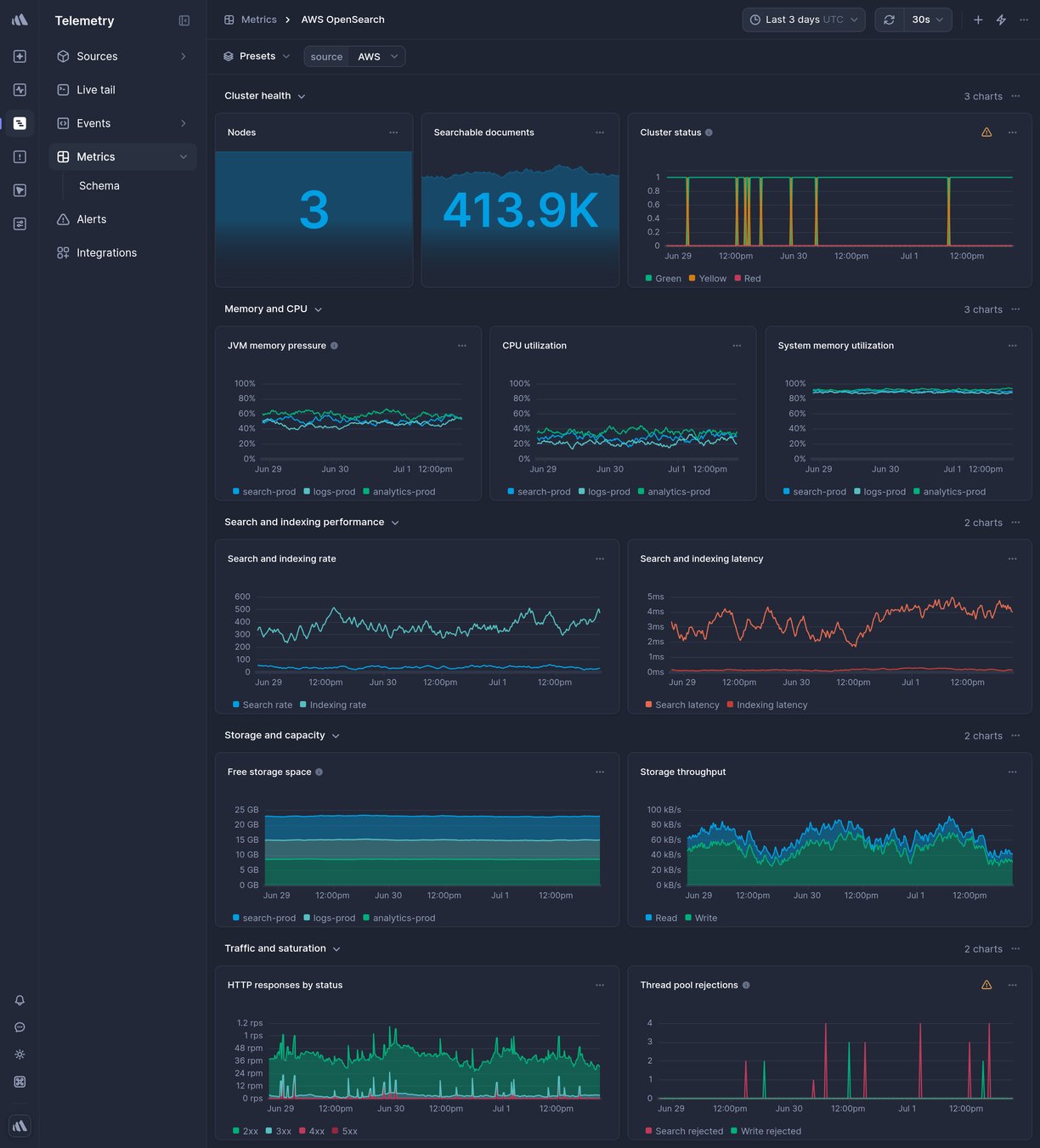Open Live tail in the sidebar

(x=122, y=90)
